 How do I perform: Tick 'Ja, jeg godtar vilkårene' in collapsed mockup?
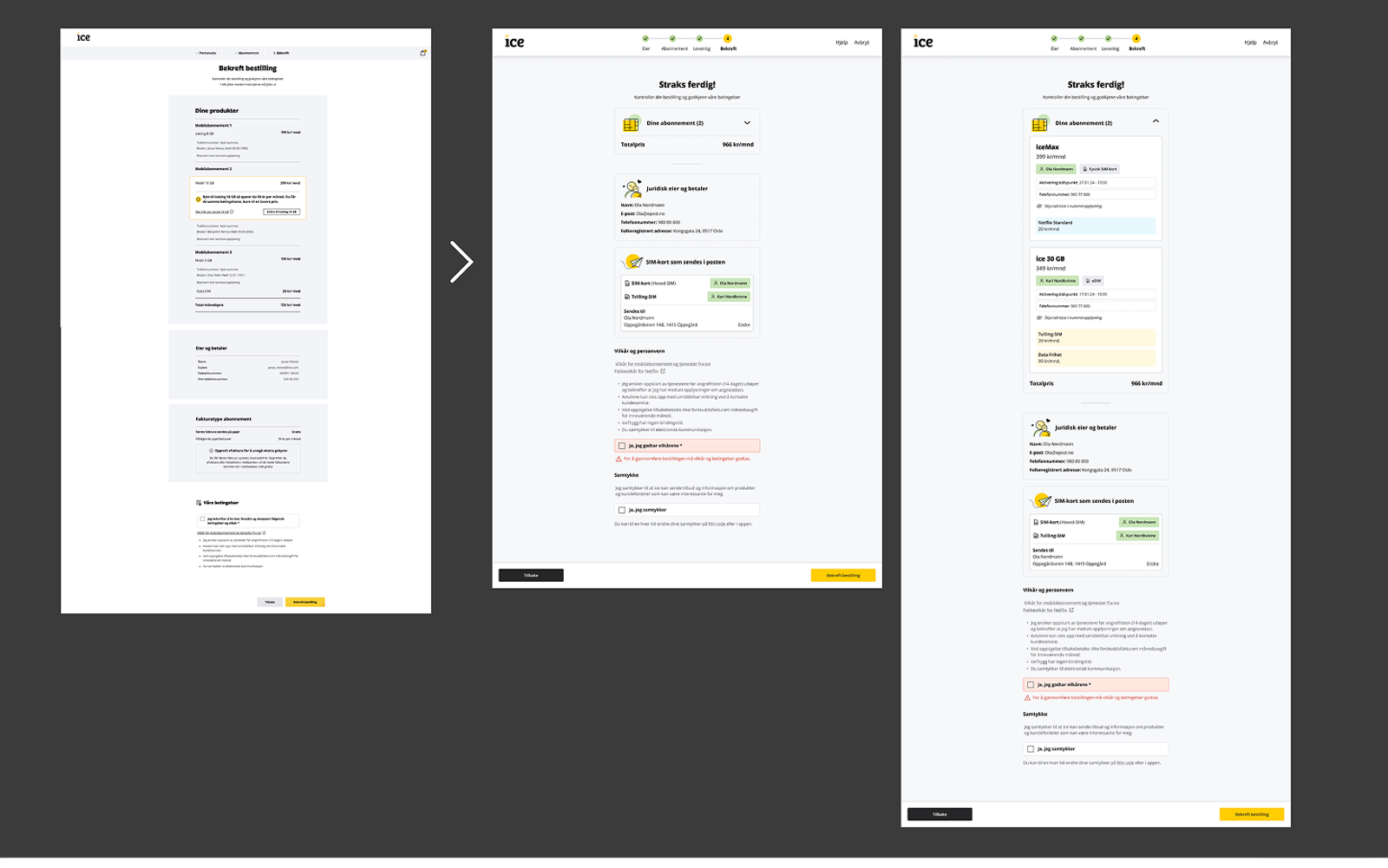[x=622, y=446]
